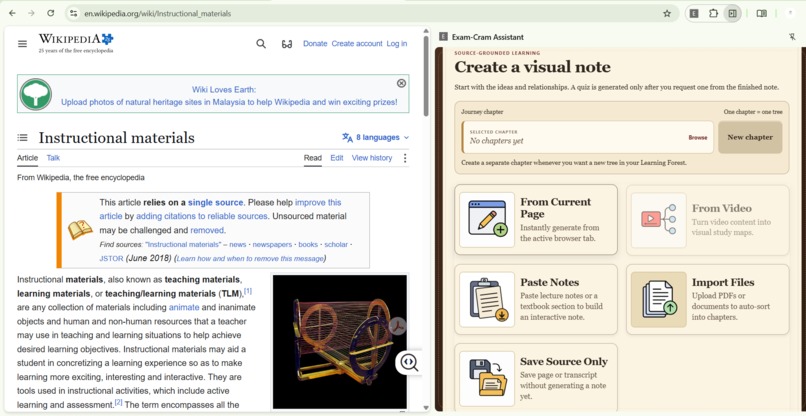
Task: Open the browser extensions puzzle icon
Action: (x=713, y=13)
